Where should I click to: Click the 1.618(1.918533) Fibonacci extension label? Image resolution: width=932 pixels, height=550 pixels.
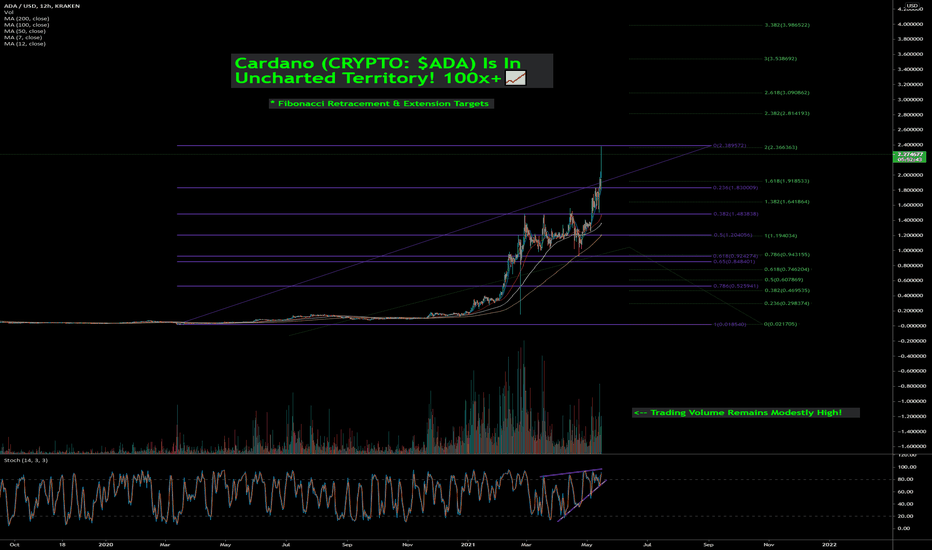[787, 181]
